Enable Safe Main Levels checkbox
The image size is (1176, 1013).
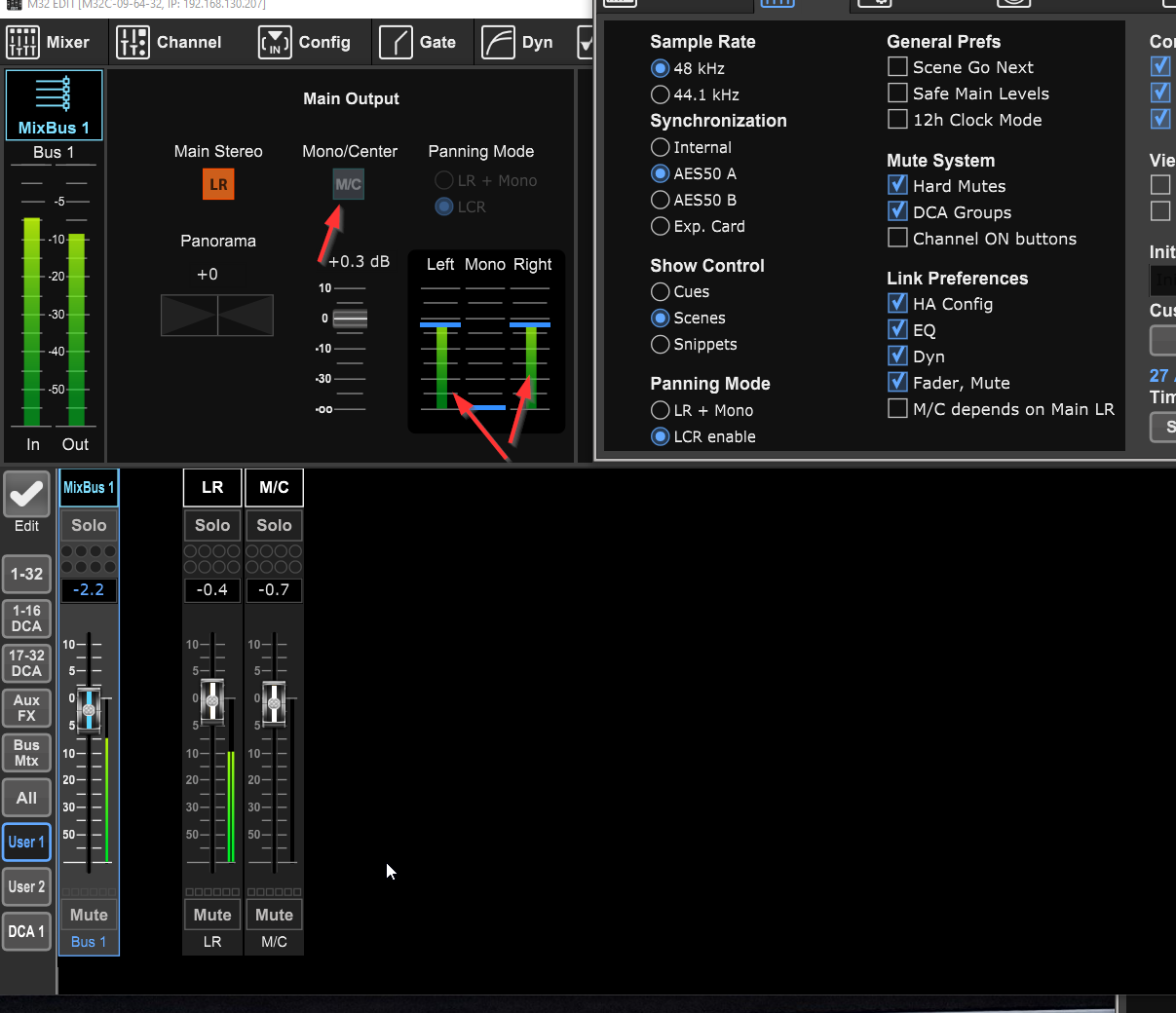[x=897, y=93]
